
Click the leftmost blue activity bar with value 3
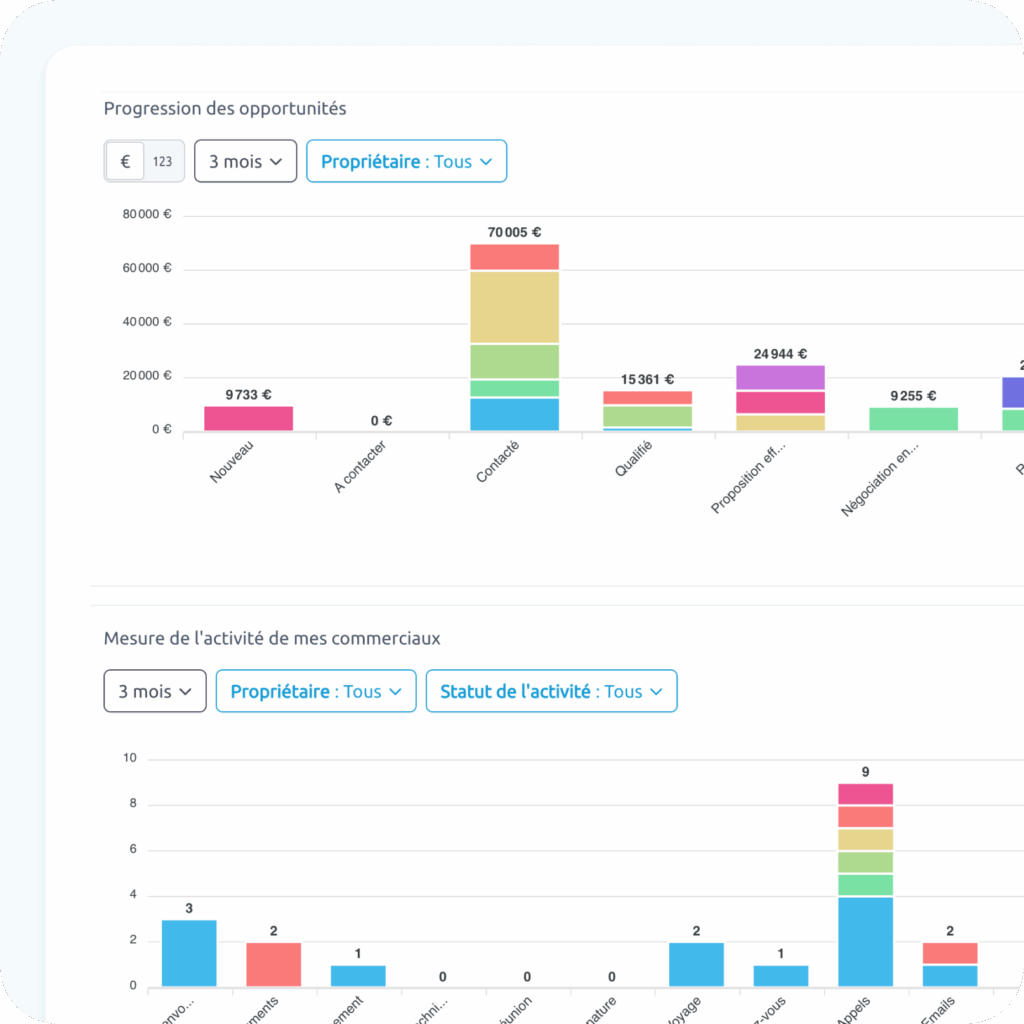tap(189, 952)
